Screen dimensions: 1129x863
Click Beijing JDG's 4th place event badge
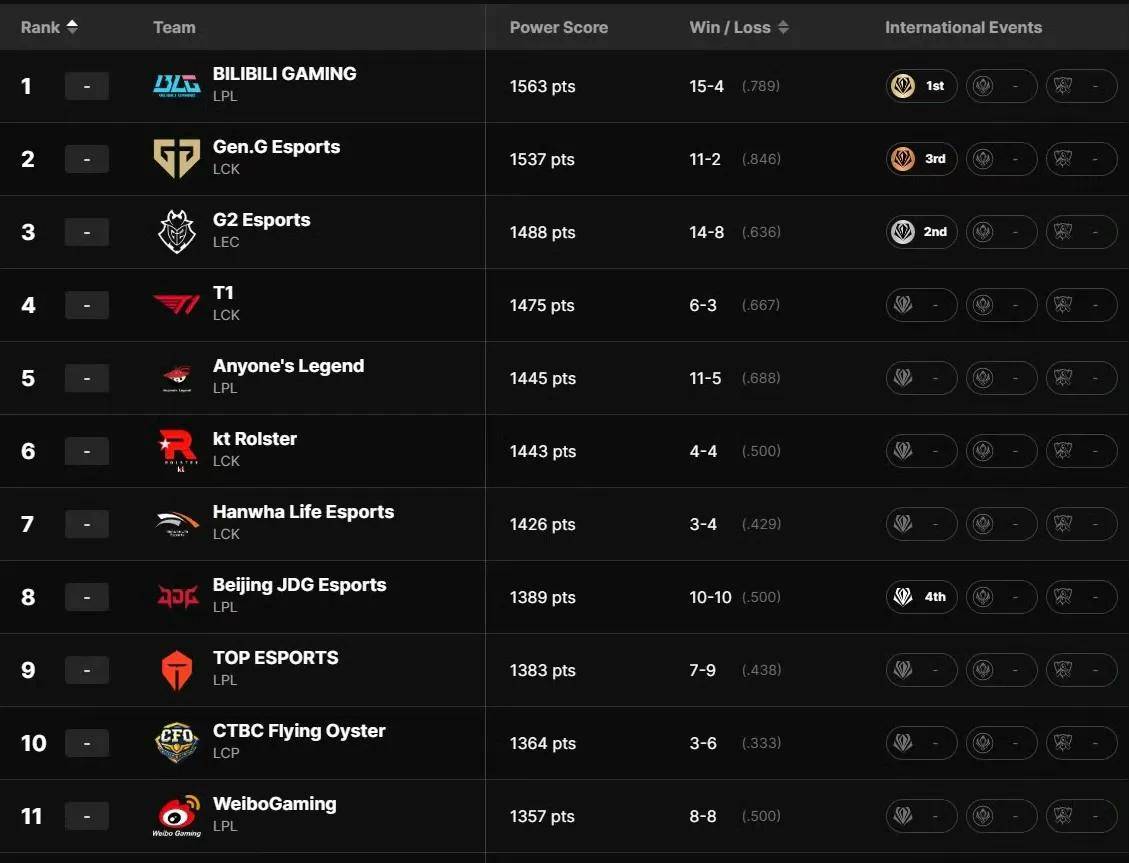pyautogui.click(x=921, y=597)
